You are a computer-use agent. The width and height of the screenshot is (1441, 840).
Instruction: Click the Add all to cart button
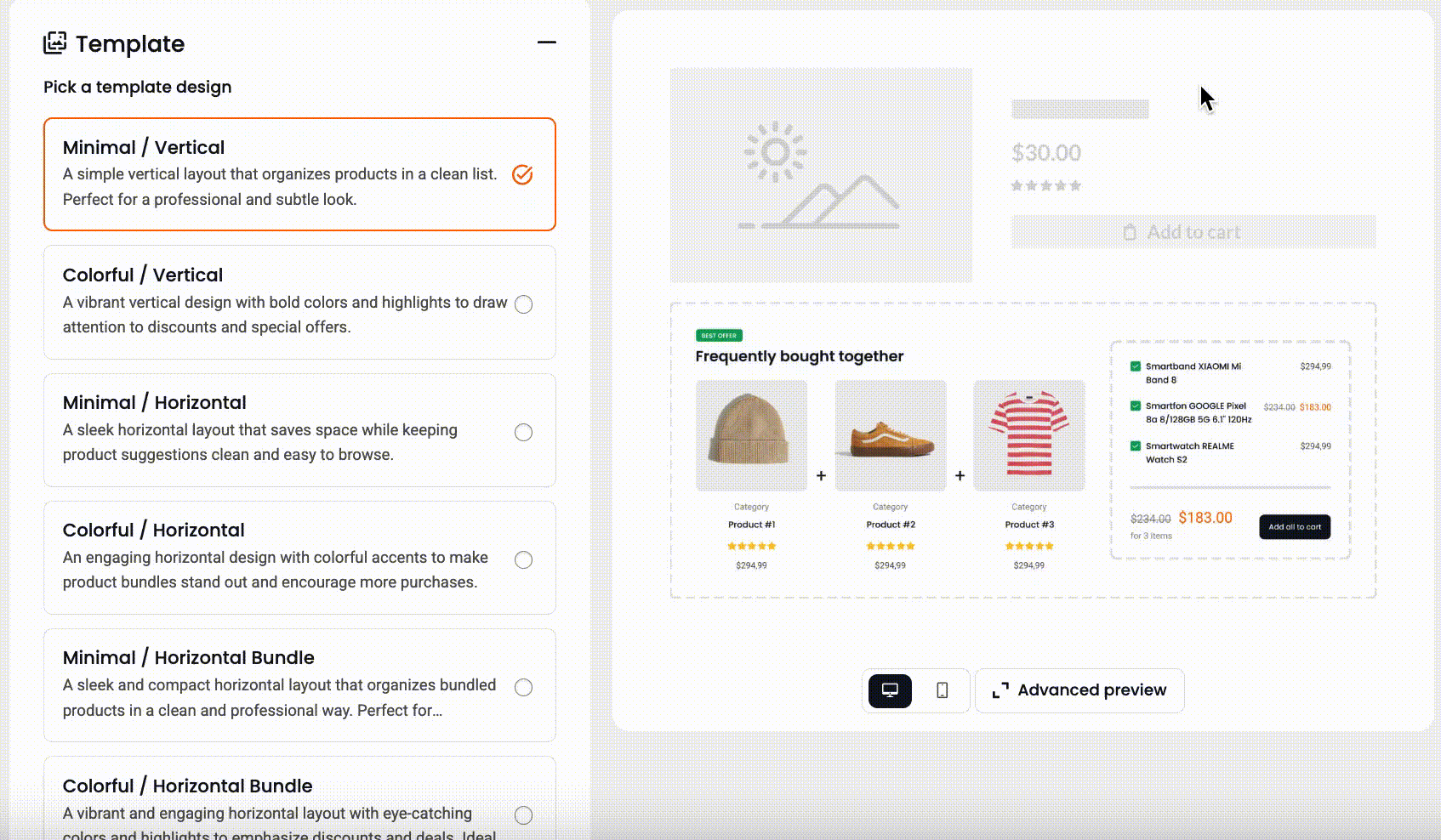point(1295,527)
